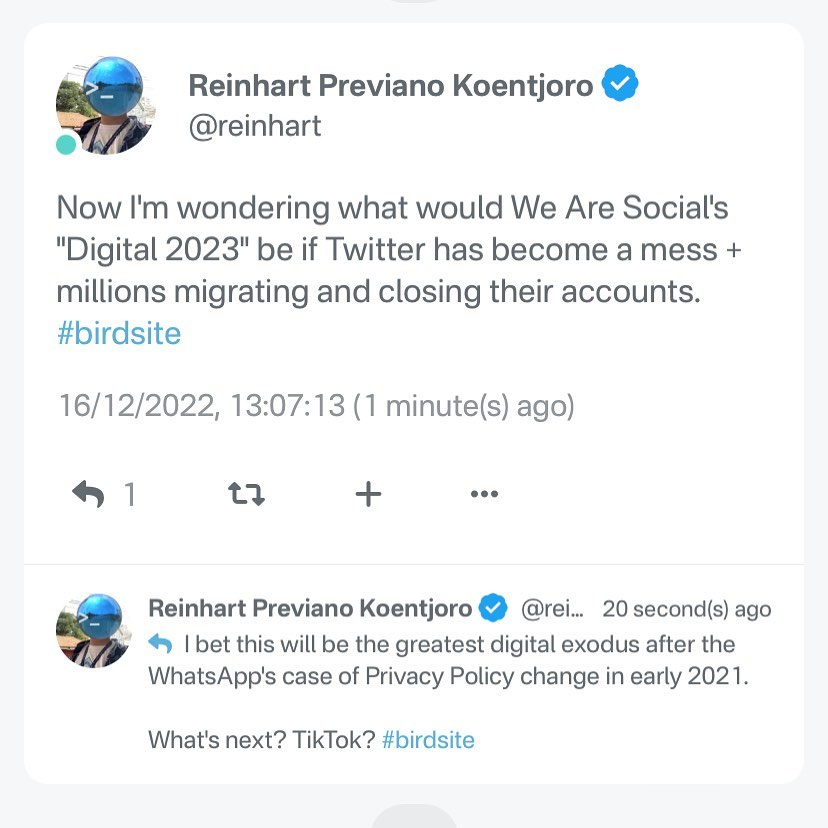Click the teal online status dot on the avatar
The image size is (828, 828).
pyautogui.click(x=66, y=145)
